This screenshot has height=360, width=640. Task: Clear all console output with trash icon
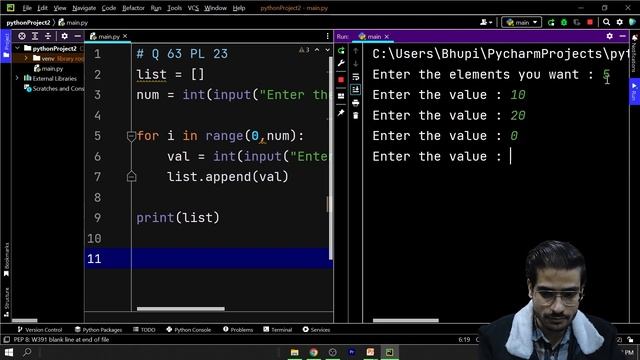coord(356,116)
